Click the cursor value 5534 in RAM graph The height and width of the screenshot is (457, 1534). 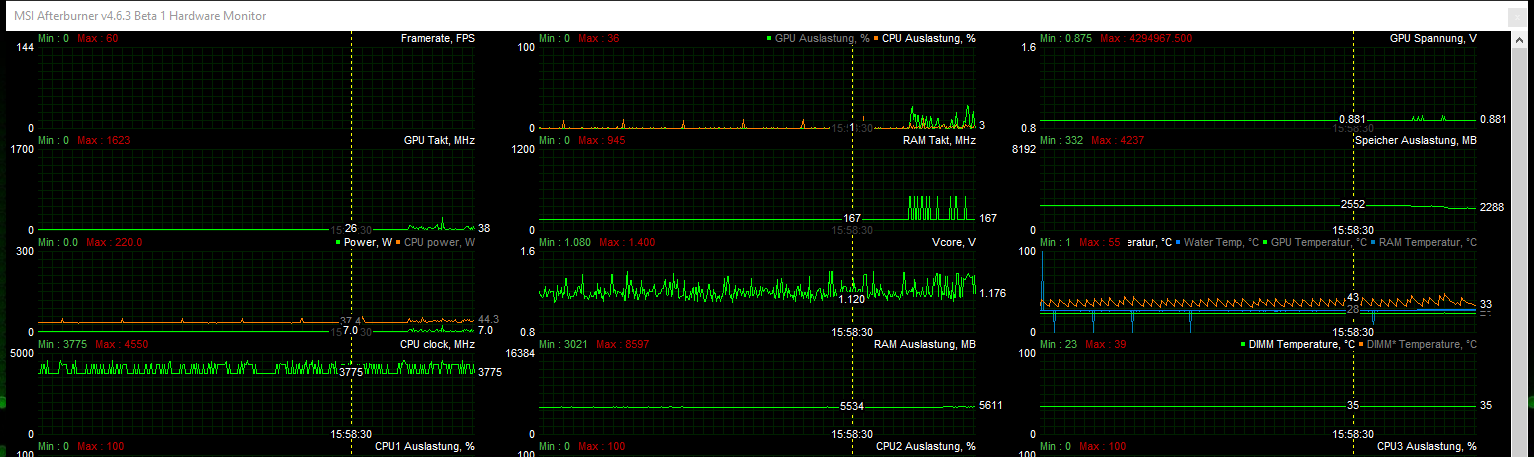click(x=852, y=407)
